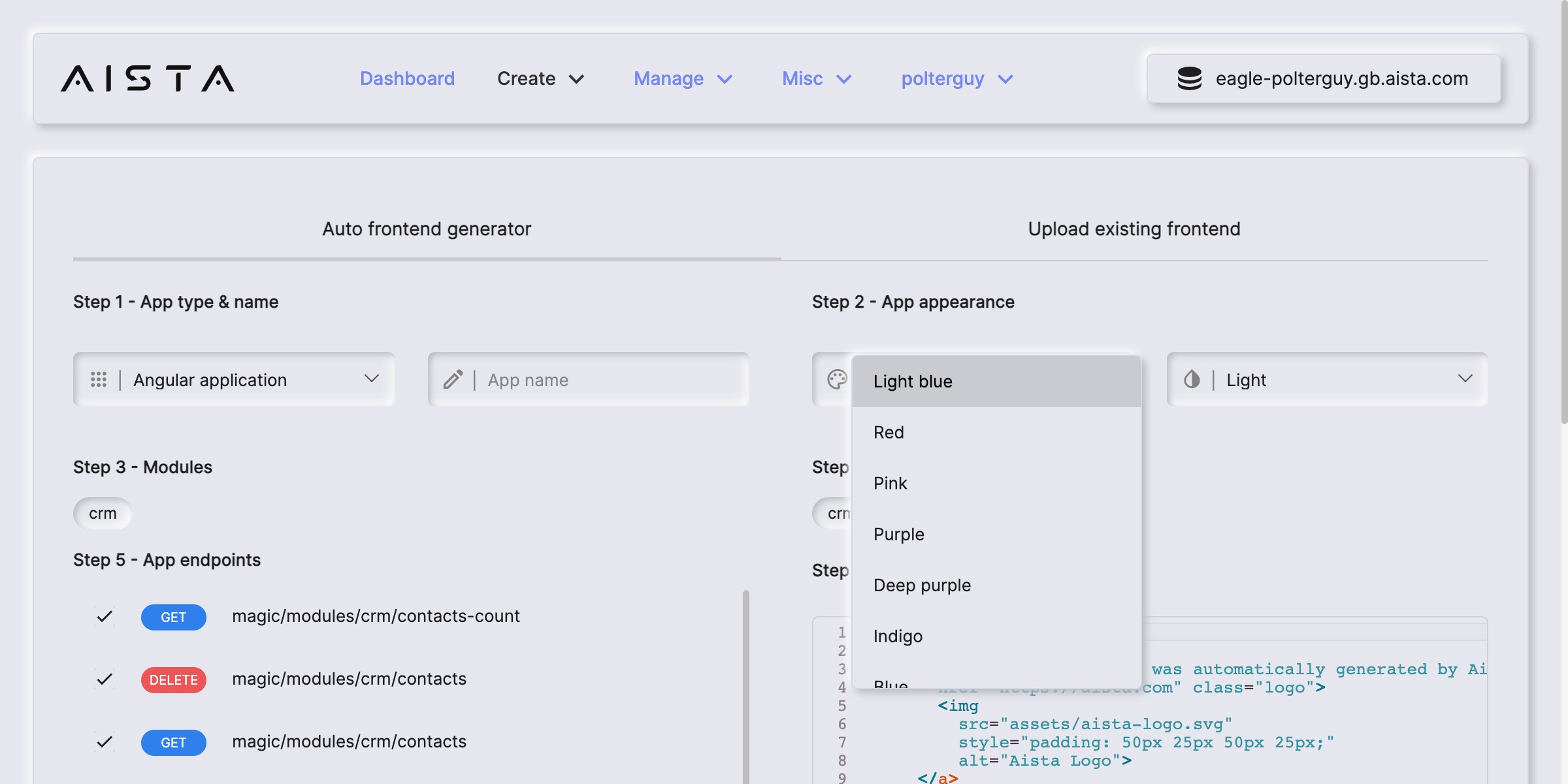The width and height of the screenshot is (1568, 784).
Task: Click the App name input field
Action: pyautogui.click(x=608, y=380)
